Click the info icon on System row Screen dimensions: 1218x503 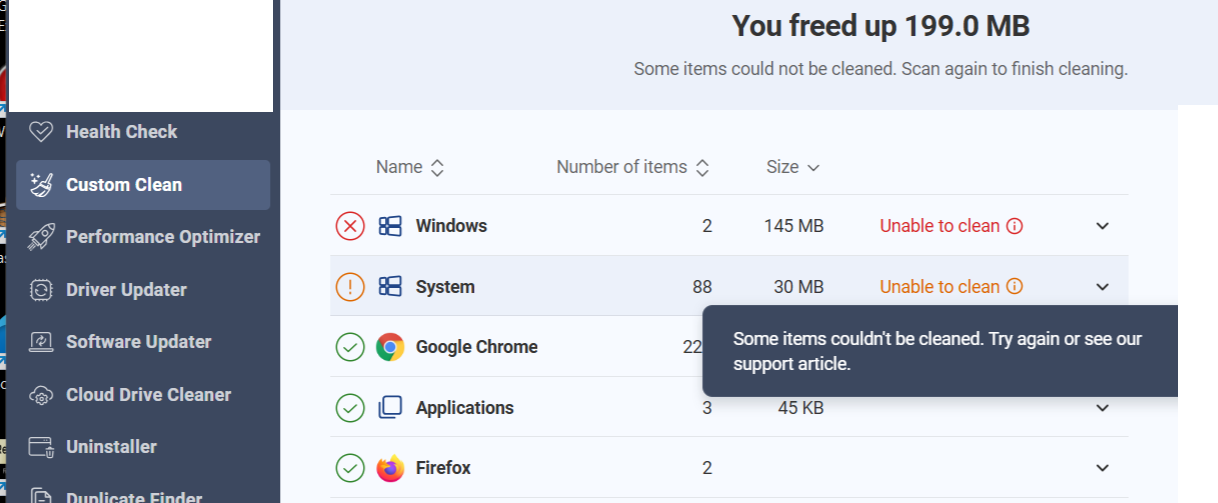click(x=1014, y=287)
